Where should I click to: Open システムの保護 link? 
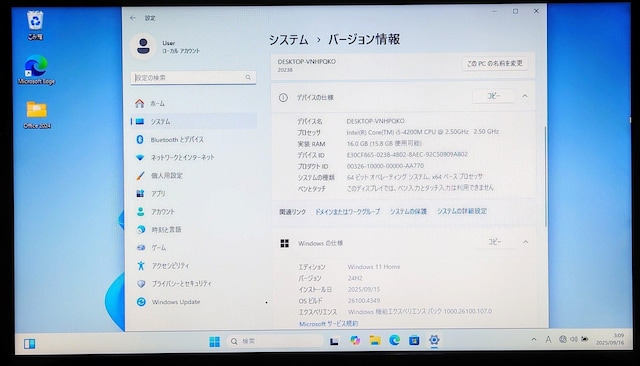tap(408, 211)
